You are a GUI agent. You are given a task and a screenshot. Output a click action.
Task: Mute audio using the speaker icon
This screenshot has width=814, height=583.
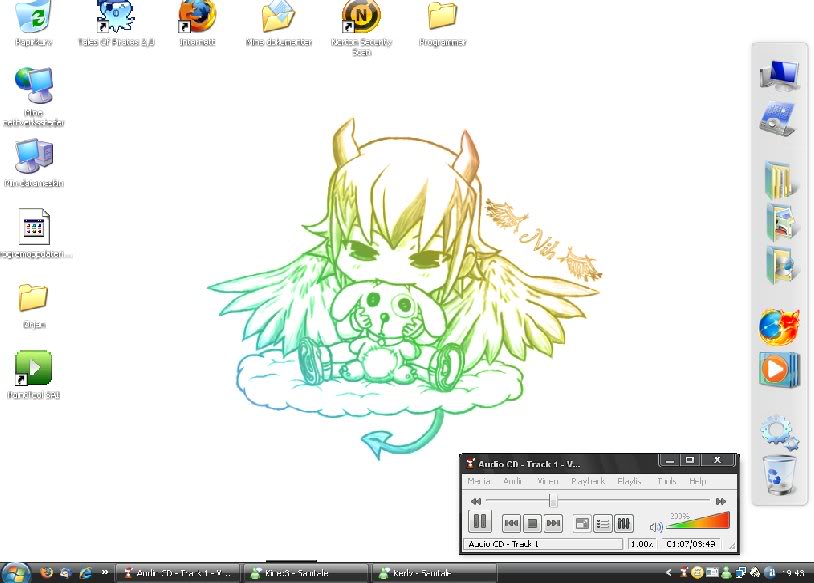pyautogui.click(x=656, y=525)
